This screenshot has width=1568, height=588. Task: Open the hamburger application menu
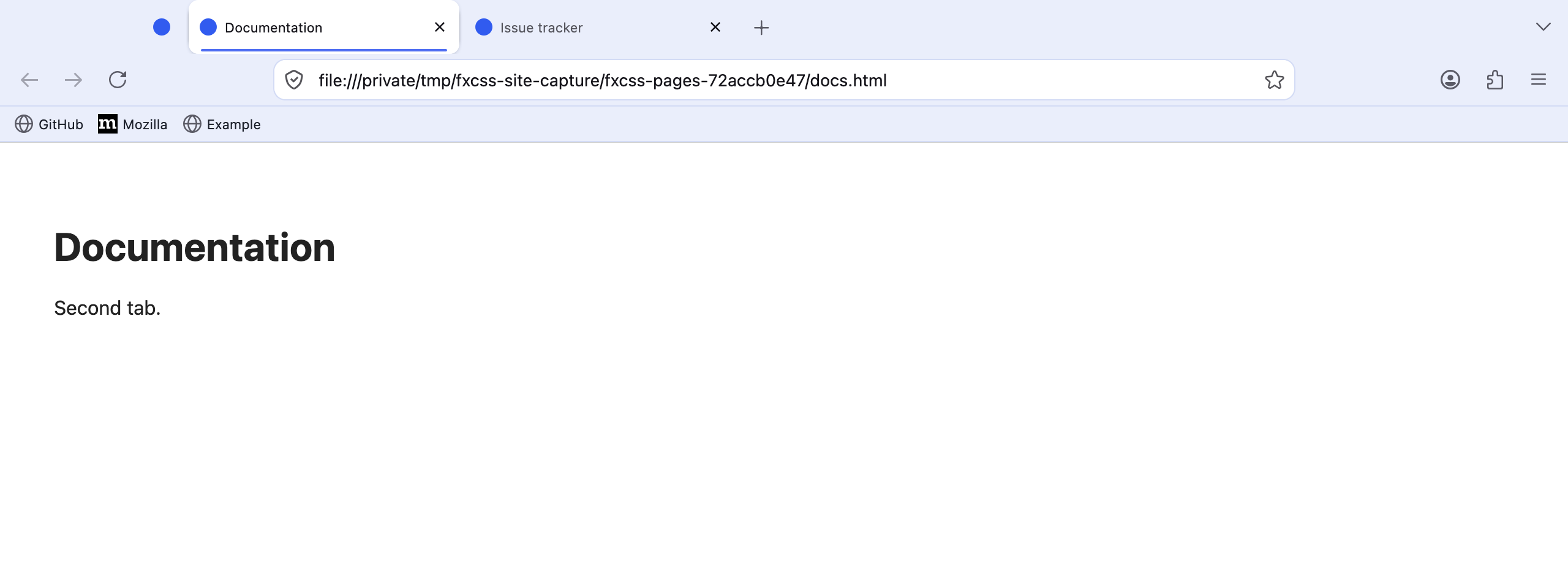[1539, 80]
